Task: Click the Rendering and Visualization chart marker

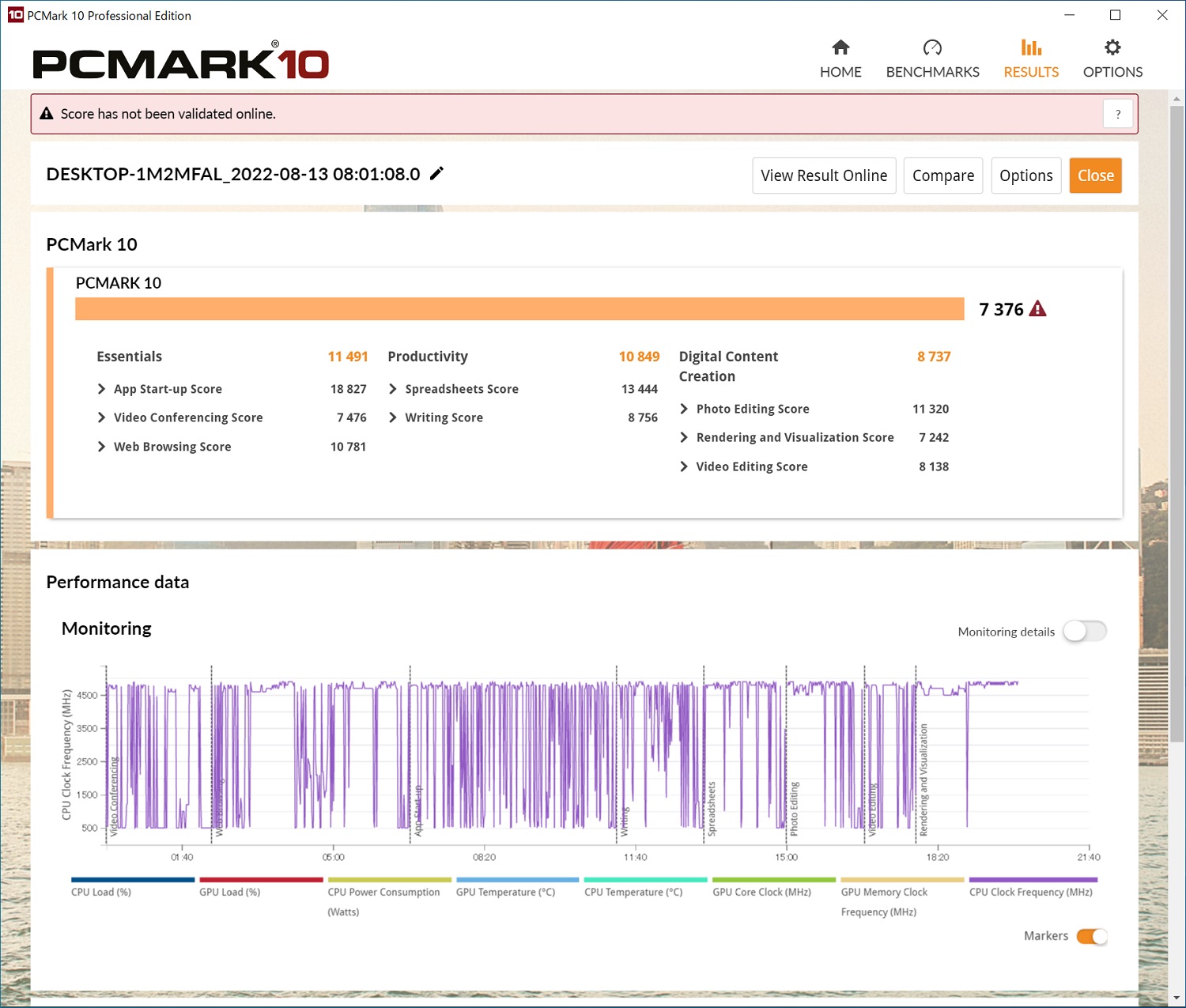Action: click(x=923, y=780)
